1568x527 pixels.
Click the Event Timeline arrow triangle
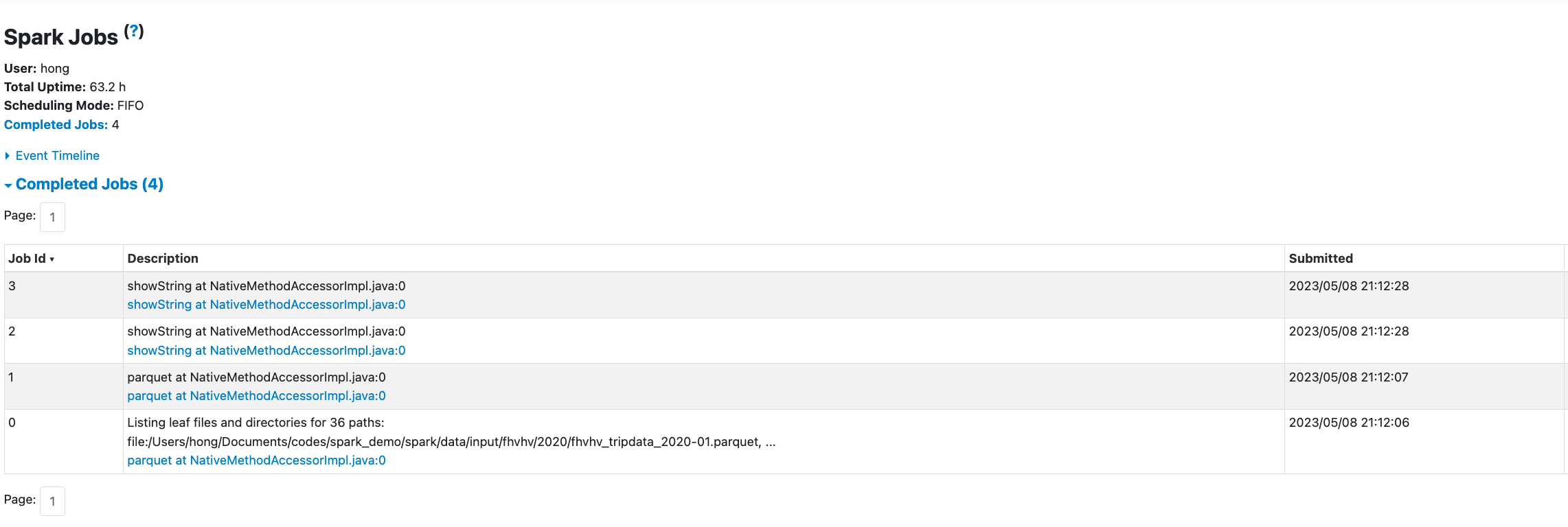(x=8, y=156)
